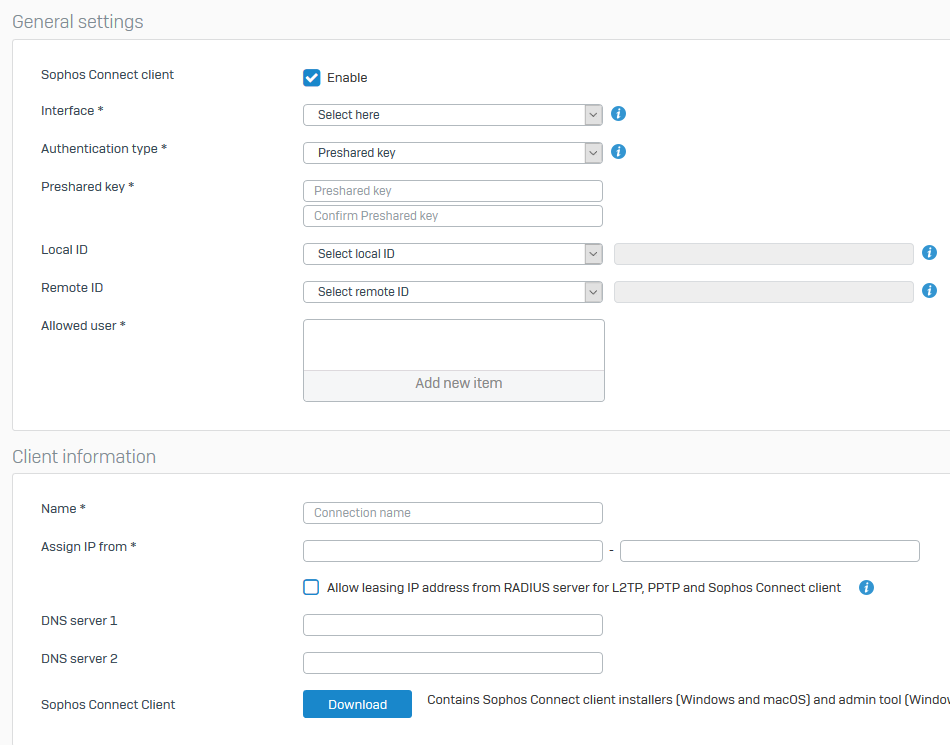This screenshot has height=745, width=950.
Task: Focus the Preshared key input field
Action: (453, 191)
